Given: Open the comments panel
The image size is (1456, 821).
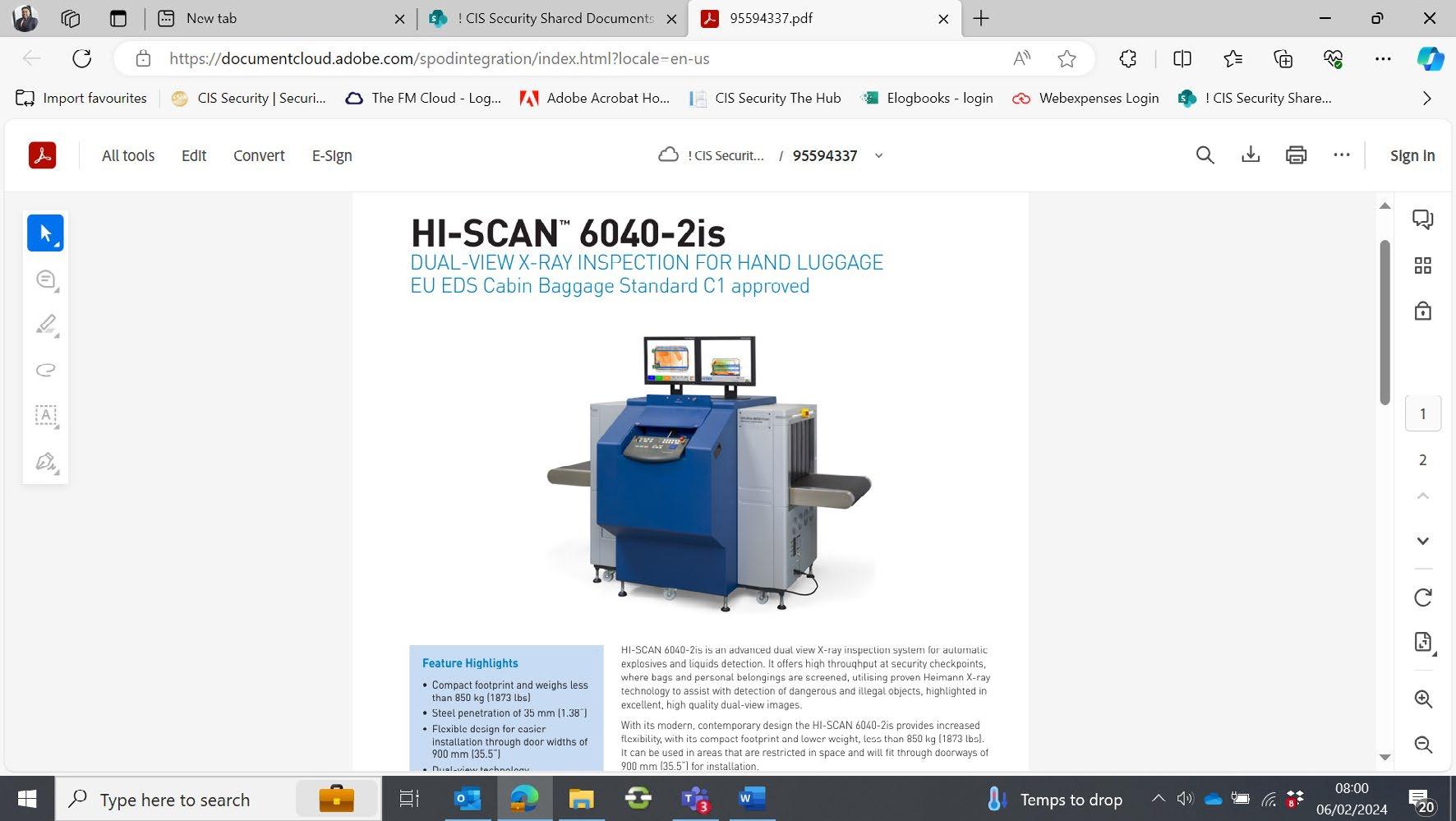Looking at the screenshot, I should pos(1423,219).
